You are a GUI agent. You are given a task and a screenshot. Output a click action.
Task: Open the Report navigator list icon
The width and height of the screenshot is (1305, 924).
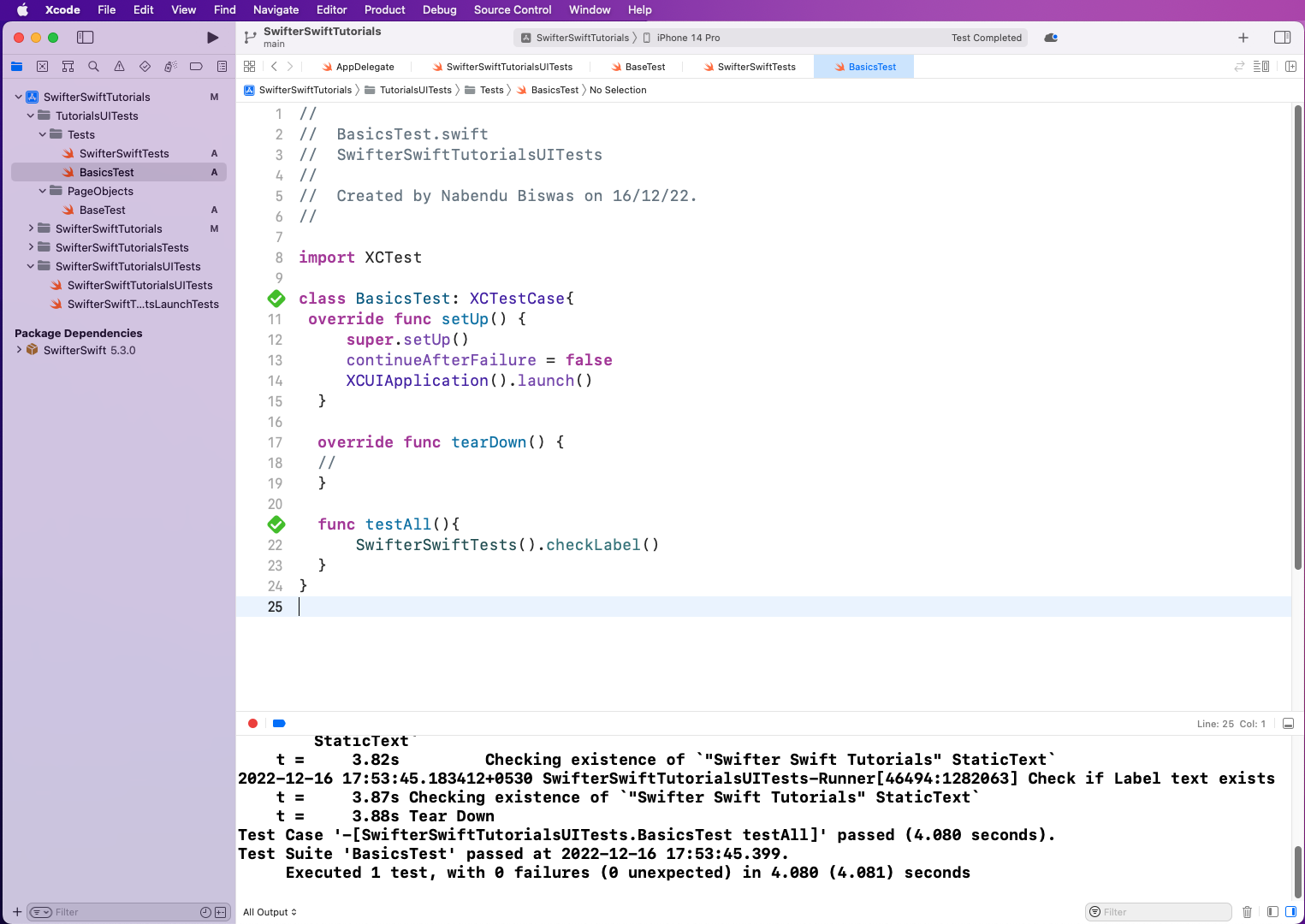coord(222,67)
